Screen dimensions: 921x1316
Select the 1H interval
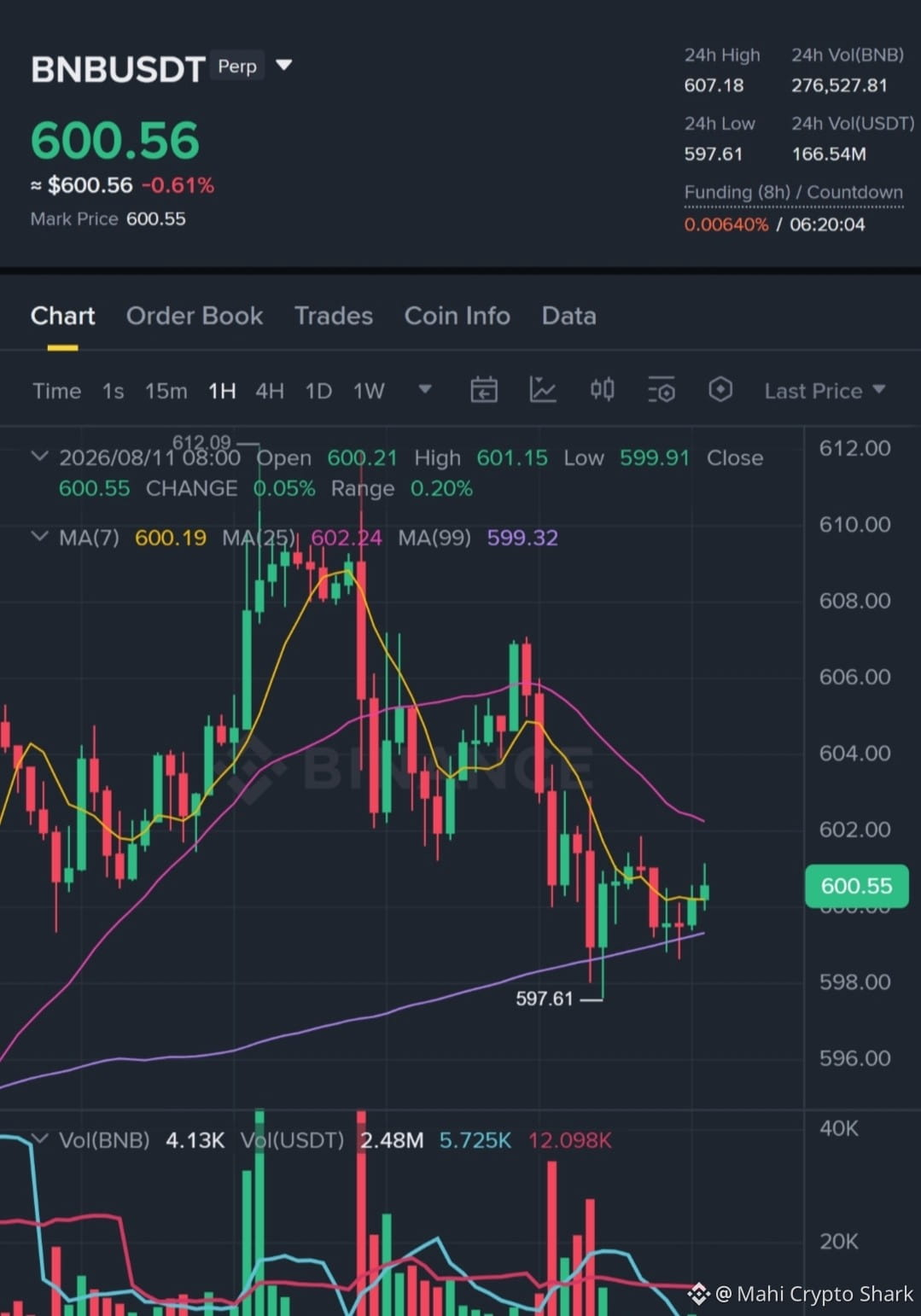[x=222, y=391]
